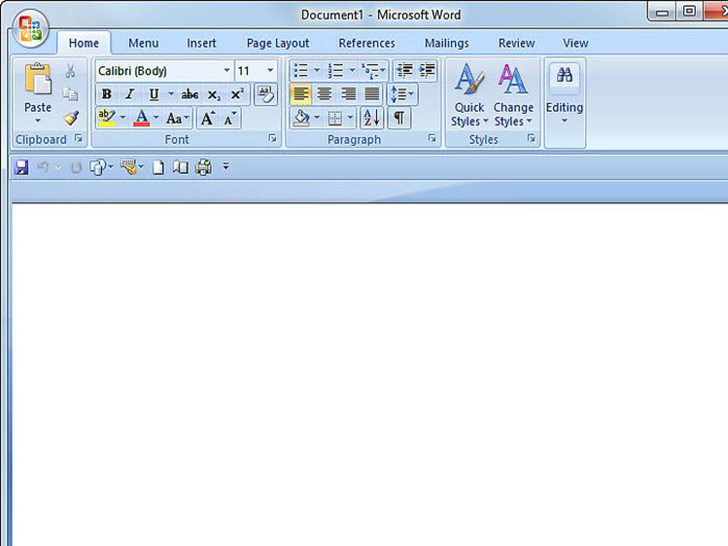
Task: Toggle underline formatting
Action: click(x=154, y=95)
